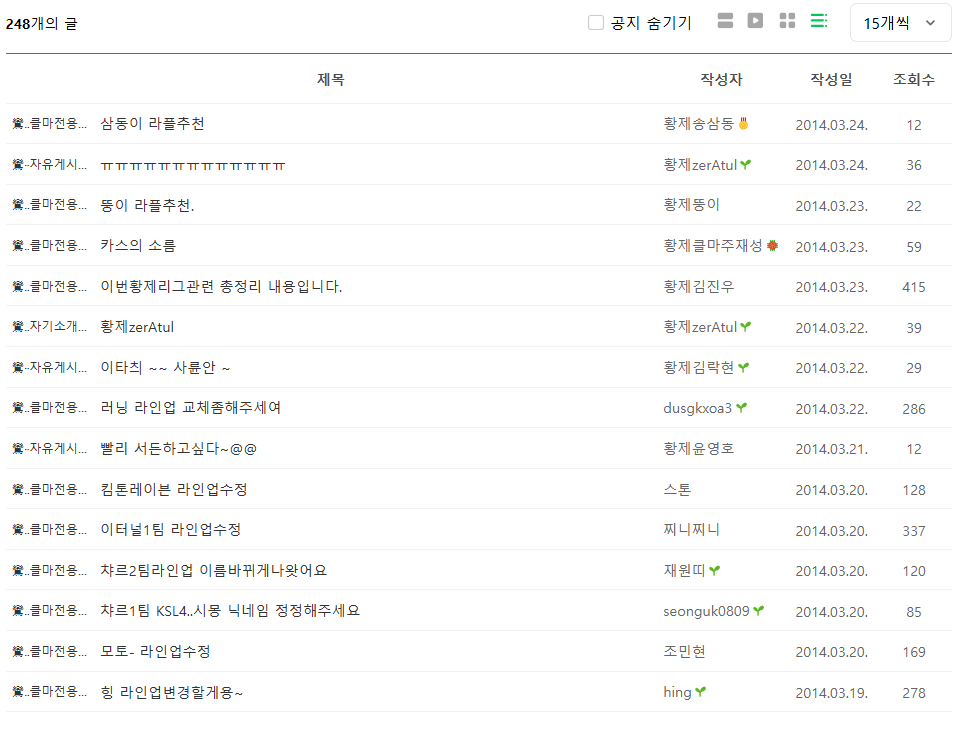Open the post 이번황제리그관련 총정리 내용입니다.

tap(221, 287)
